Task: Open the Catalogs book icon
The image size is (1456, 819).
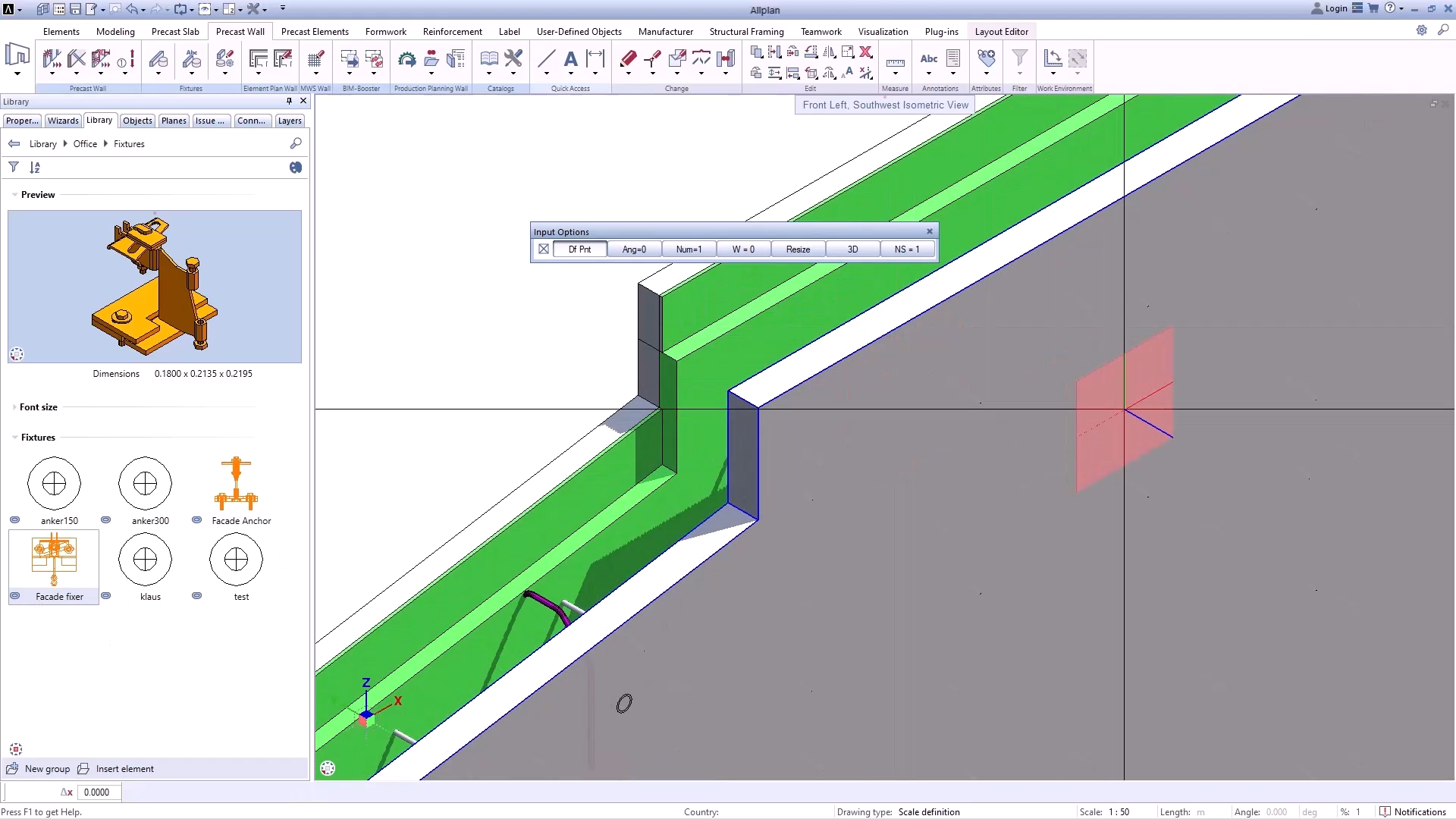Action: click(489, 59)
